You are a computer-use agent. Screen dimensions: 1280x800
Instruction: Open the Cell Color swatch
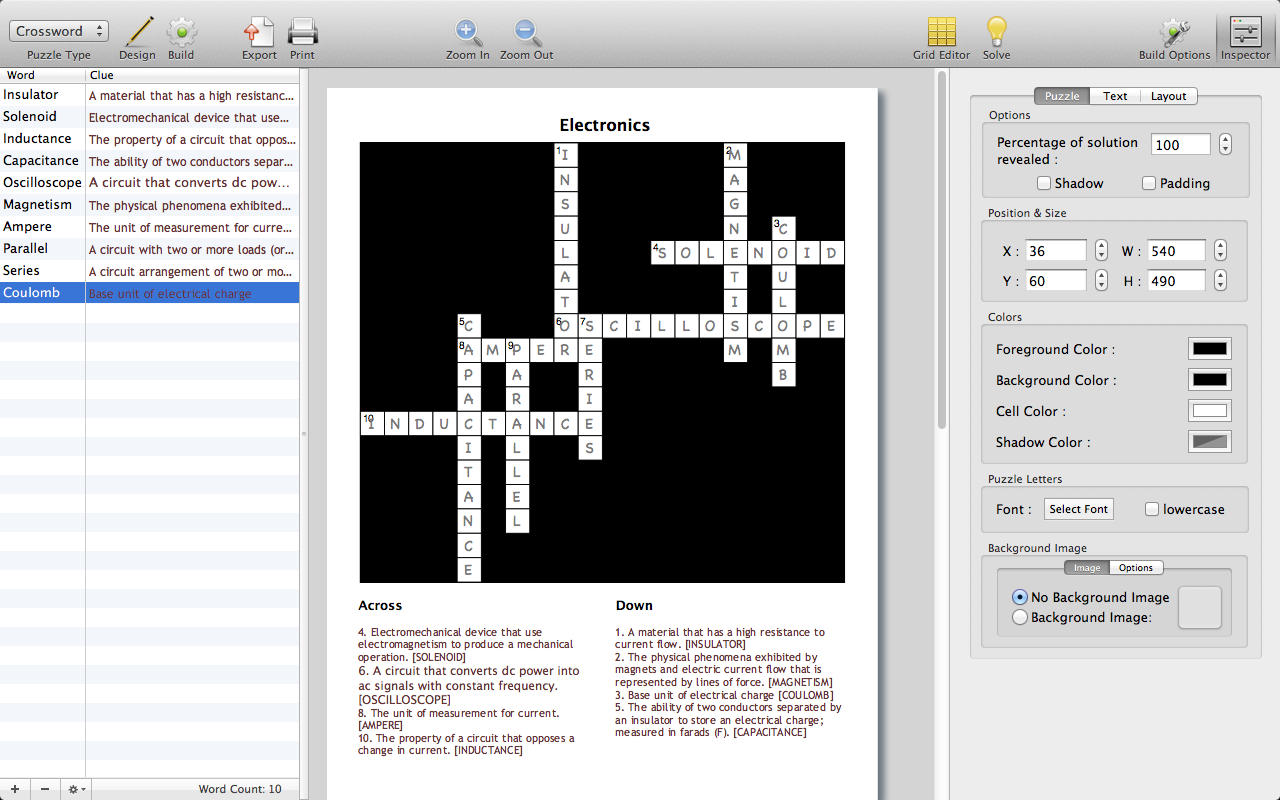click(x=1209, y=411)
